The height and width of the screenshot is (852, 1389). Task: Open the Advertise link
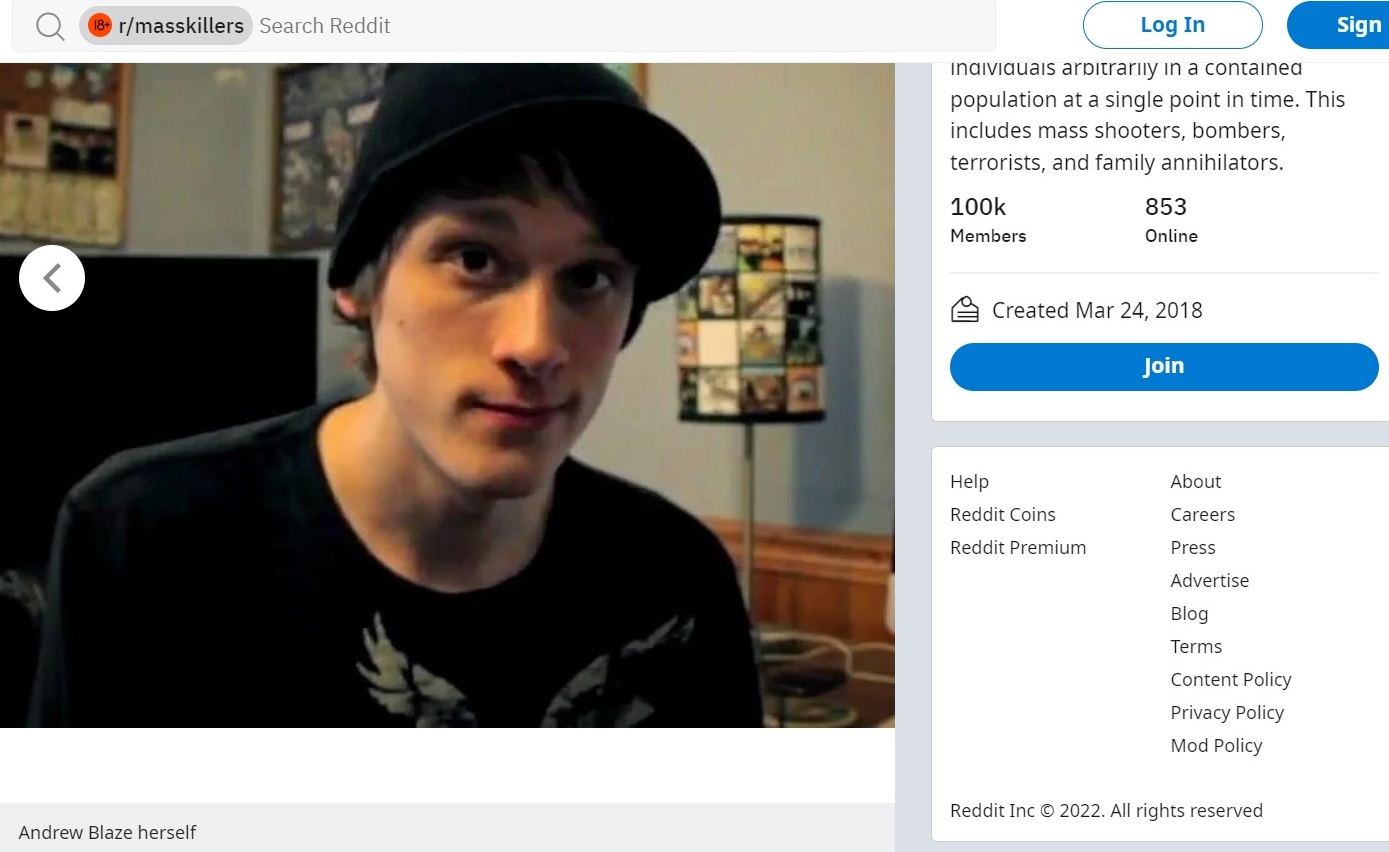point(1210,581)
